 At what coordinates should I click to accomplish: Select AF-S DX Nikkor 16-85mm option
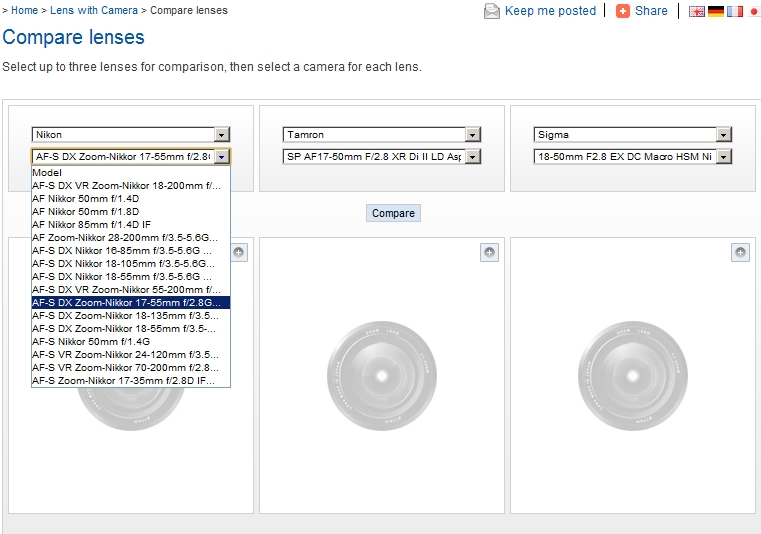tap(131, 250)
